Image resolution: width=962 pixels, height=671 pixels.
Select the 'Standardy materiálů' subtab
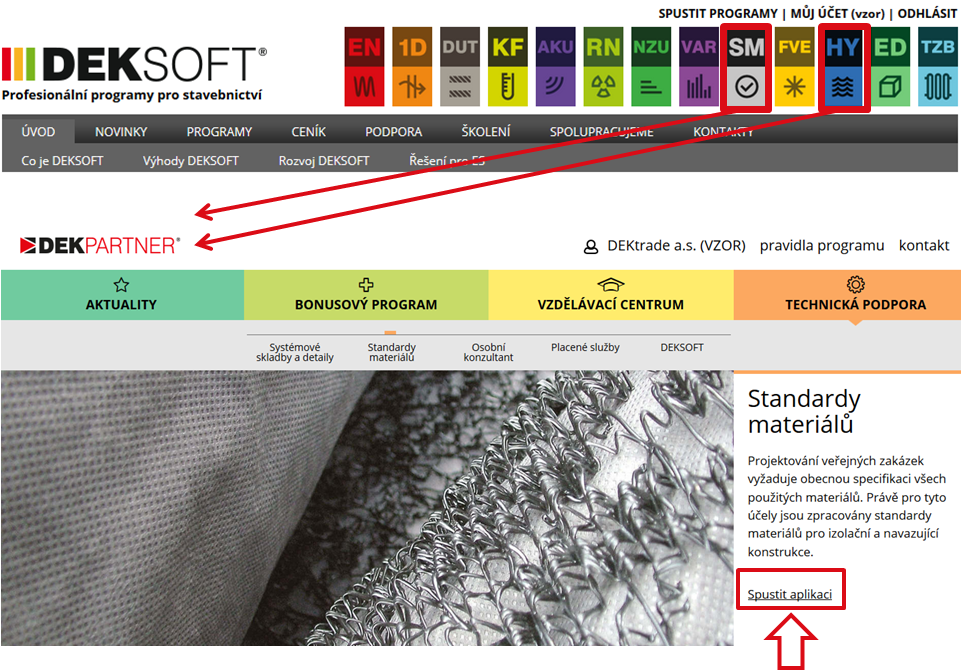pyautogui.click(x=391, y=352)
